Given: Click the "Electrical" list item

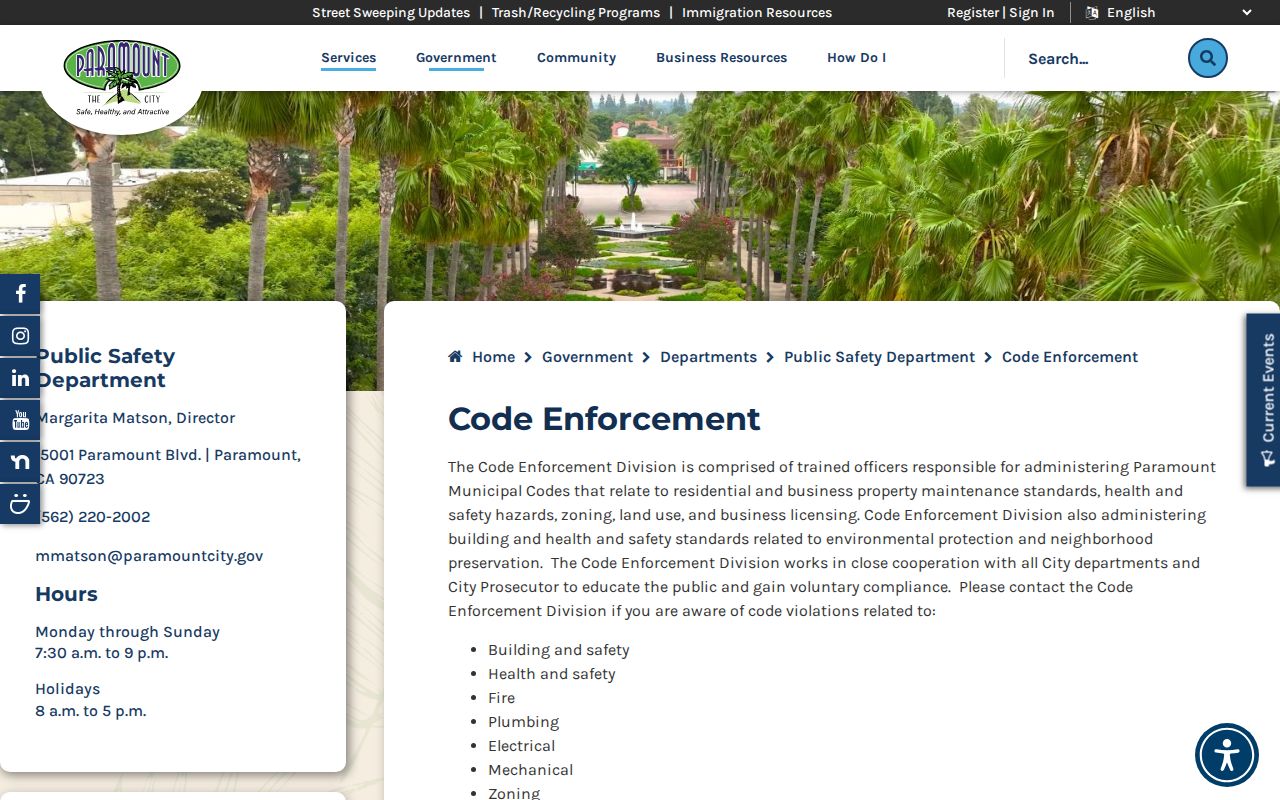Looking at the screenshot, I should (521, 746).
